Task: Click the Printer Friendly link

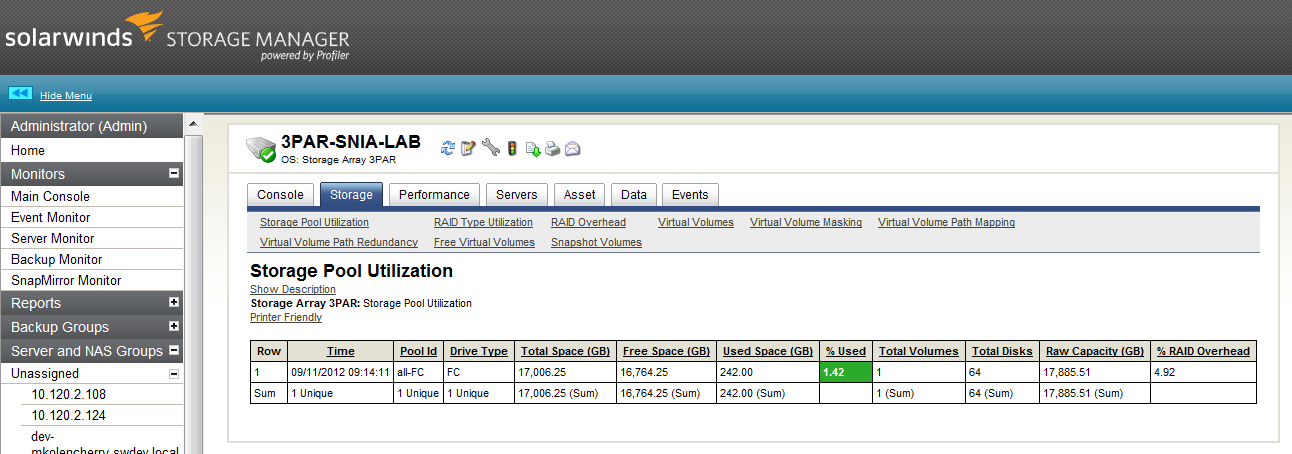Action: coord(286,317)
